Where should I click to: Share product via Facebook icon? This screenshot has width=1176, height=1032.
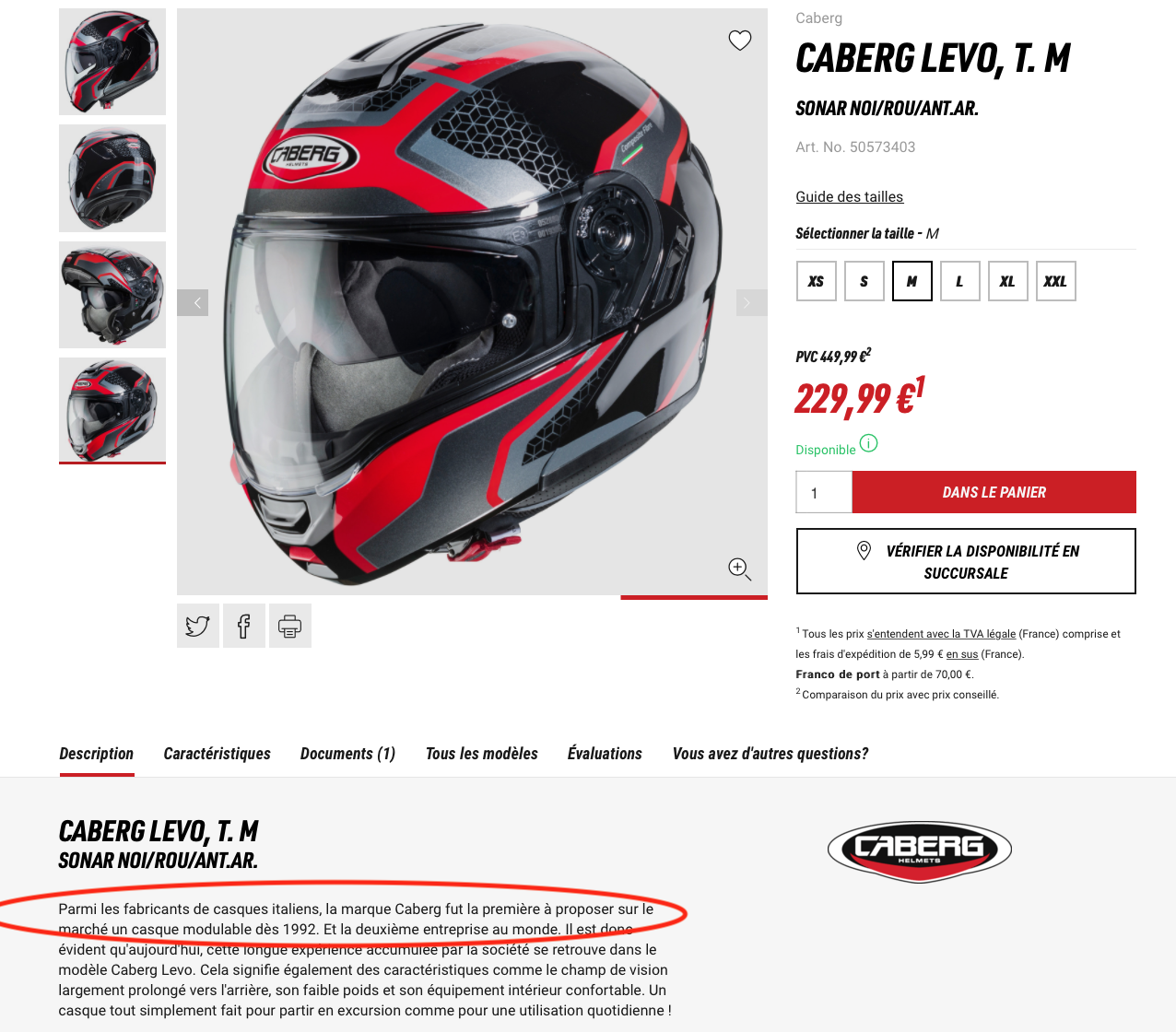pyautogui.click(x=244, y=627)
